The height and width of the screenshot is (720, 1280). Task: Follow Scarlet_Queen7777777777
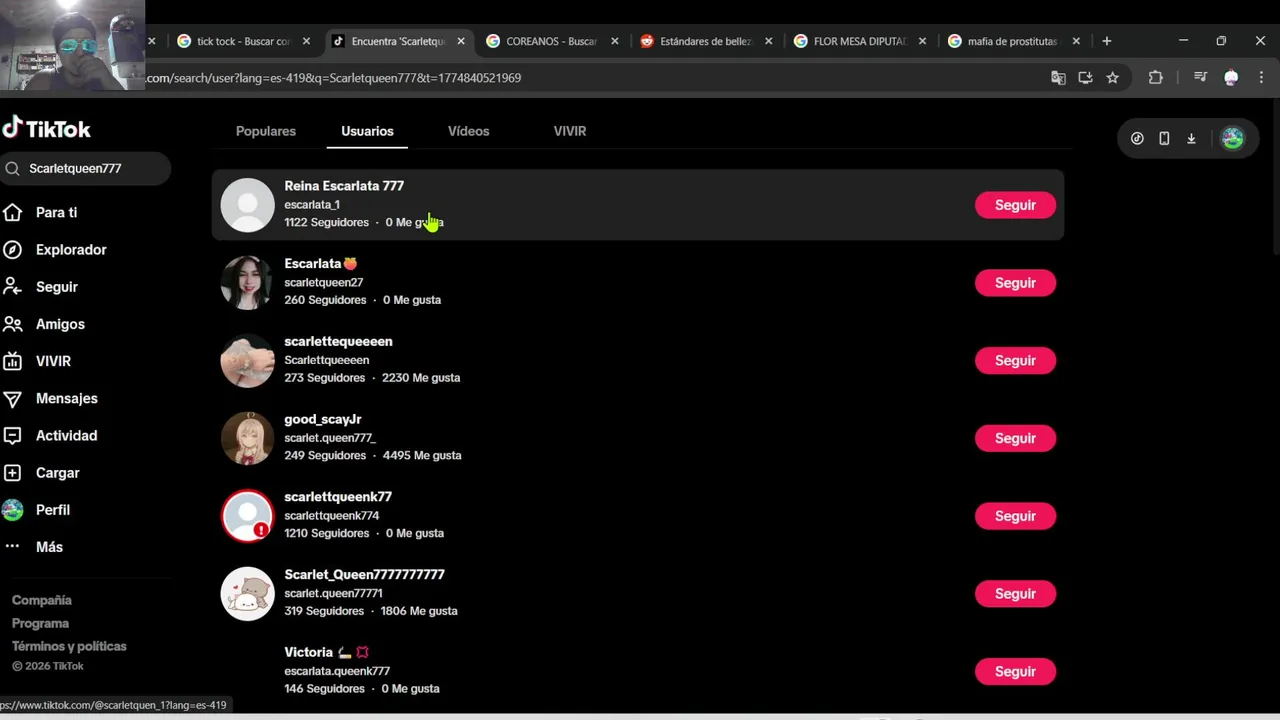click(x=1015, y=594)
